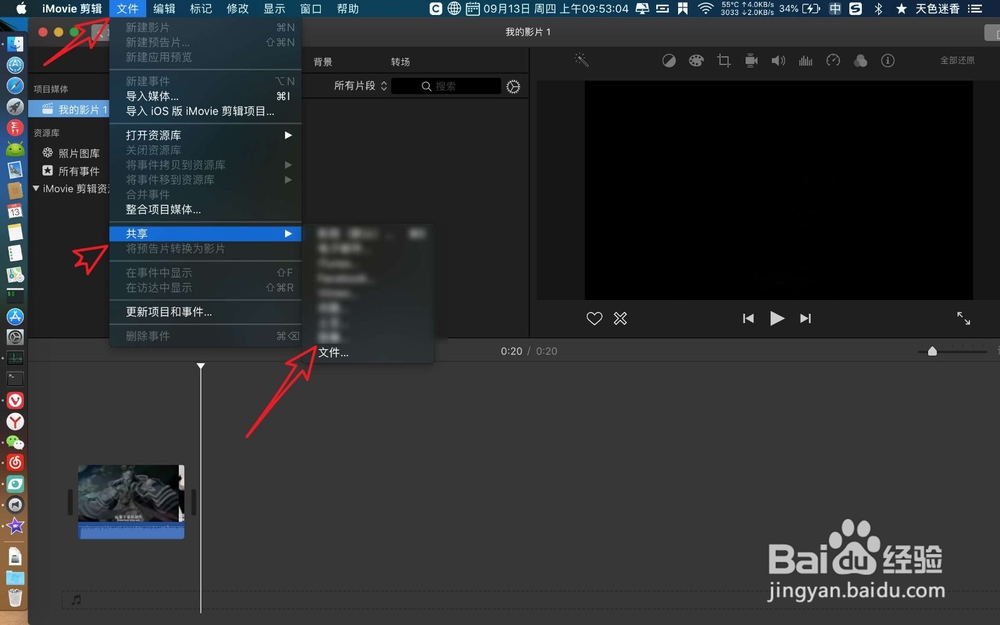Toggle clip information with the info icon

(888, 61)
